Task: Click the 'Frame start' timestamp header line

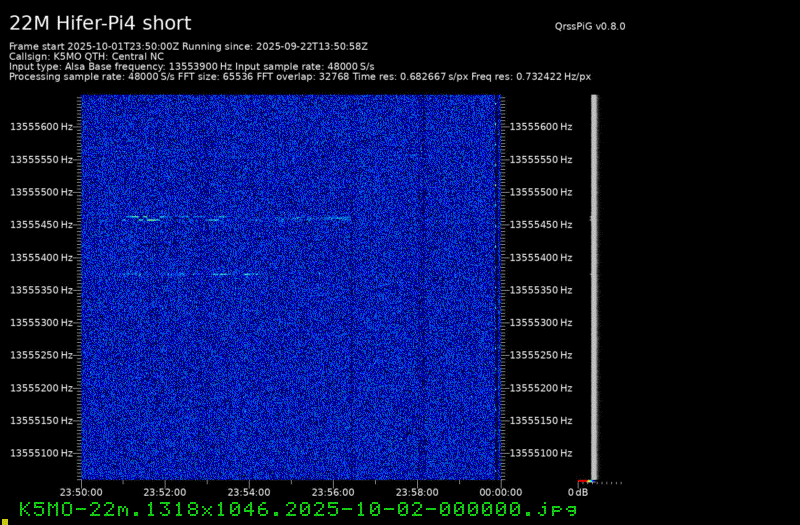Action: click(x=189, y=46)
